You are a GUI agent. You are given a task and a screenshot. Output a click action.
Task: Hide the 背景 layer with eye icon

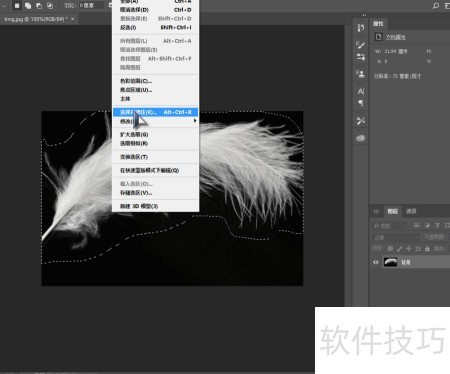point(376,262)
